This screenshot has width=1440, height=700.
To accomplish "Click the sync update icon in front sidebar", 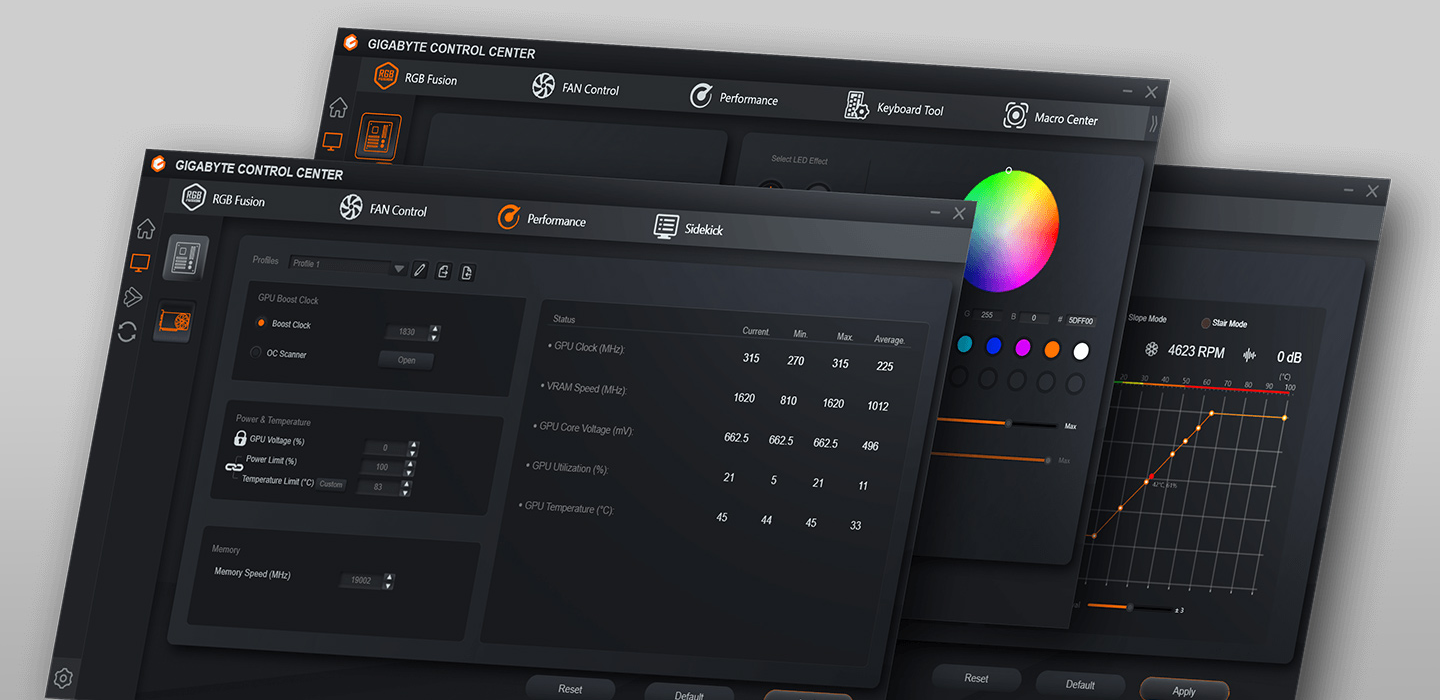I will pos(127,332).
